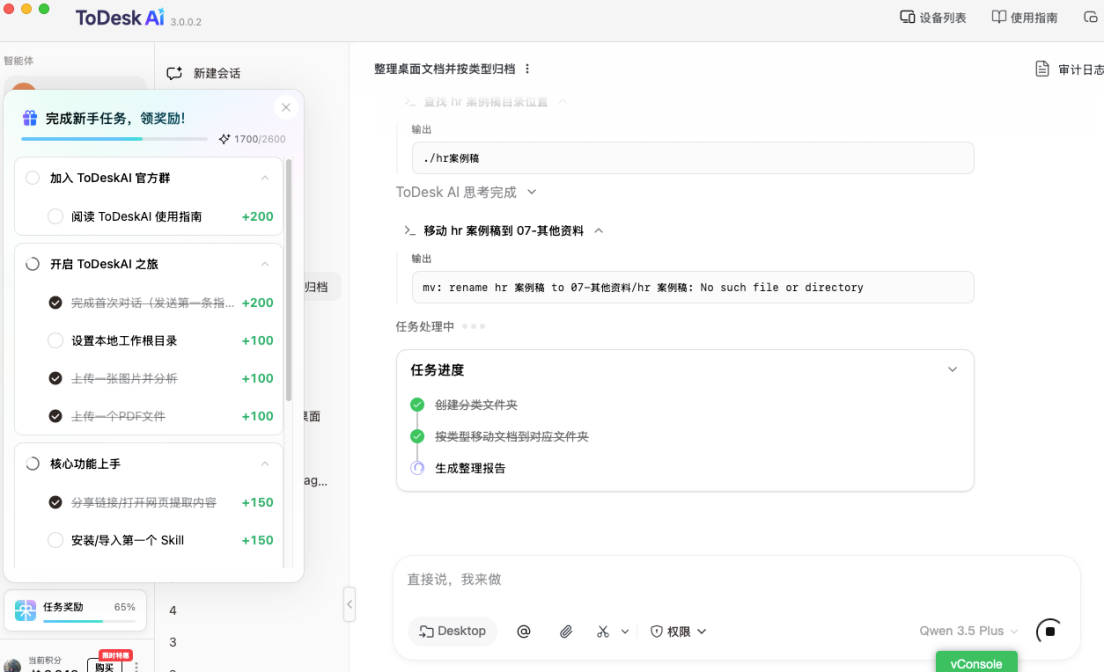Collapse the sidebar with the arrow handle
Image resolution: width=1104 pixels, height=672 pixels.
tap(349, 604)
